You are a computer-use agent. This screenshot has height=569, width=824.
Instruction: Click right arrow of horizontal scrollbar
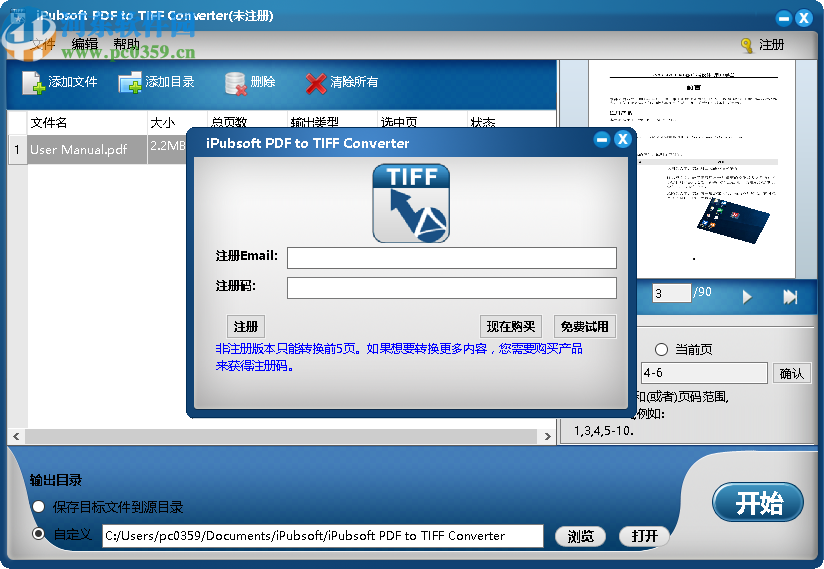(547, 436)
